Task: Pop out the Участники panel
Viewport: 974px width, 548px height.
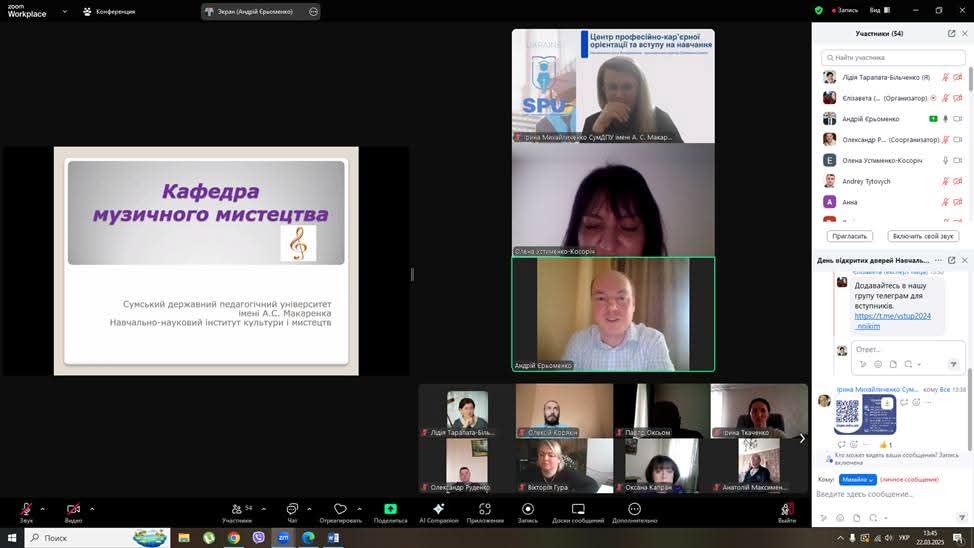Action: (951, 34)
